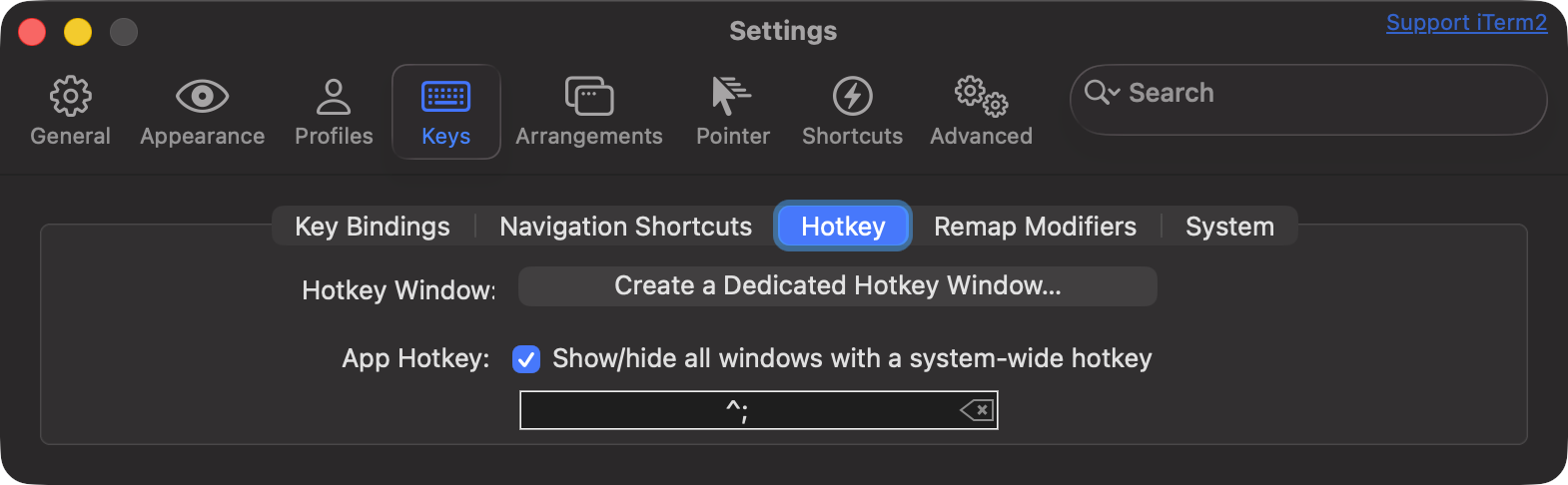Select the Hotkey tab

(843, 227)
